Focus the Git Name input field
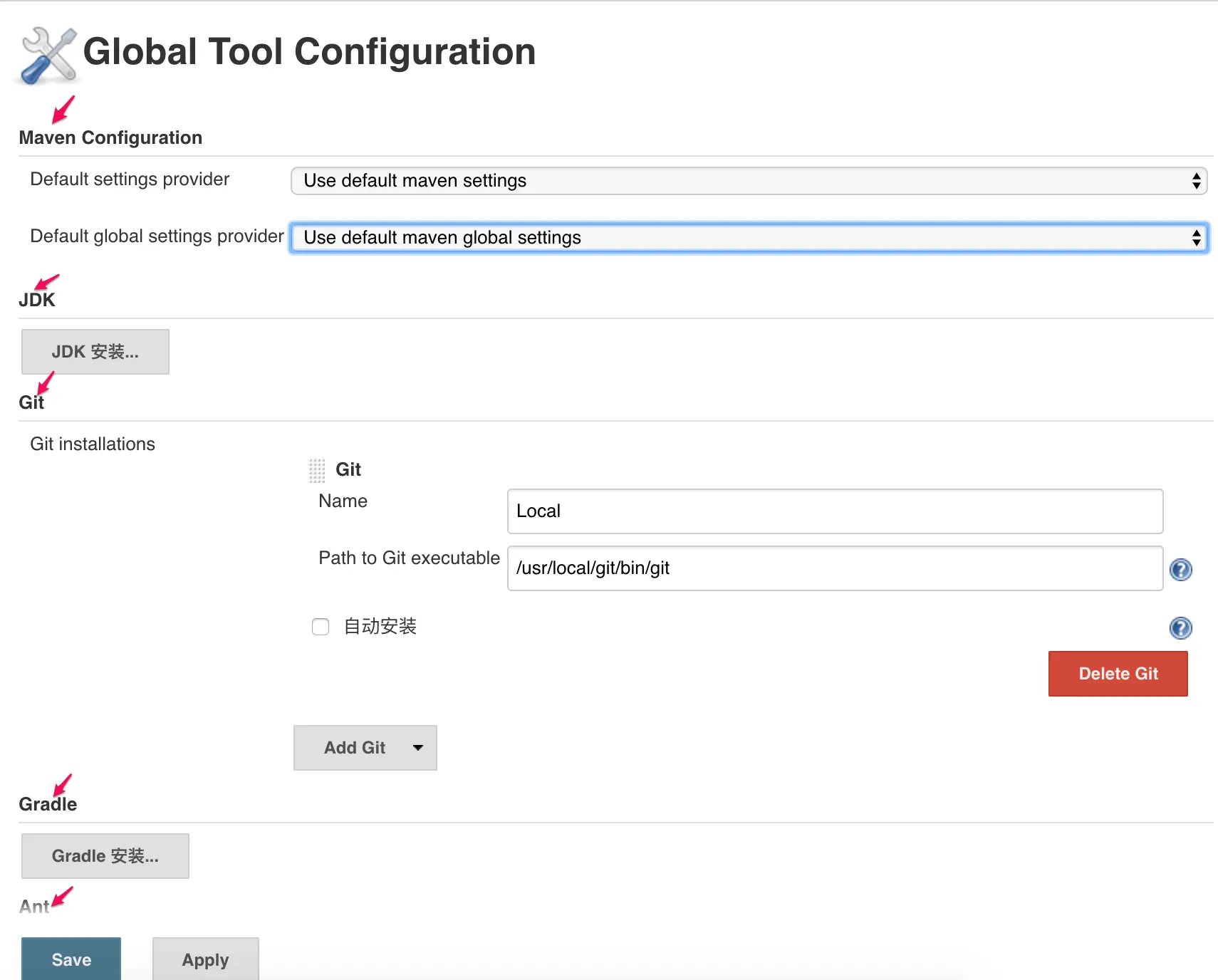 (835, 511)
